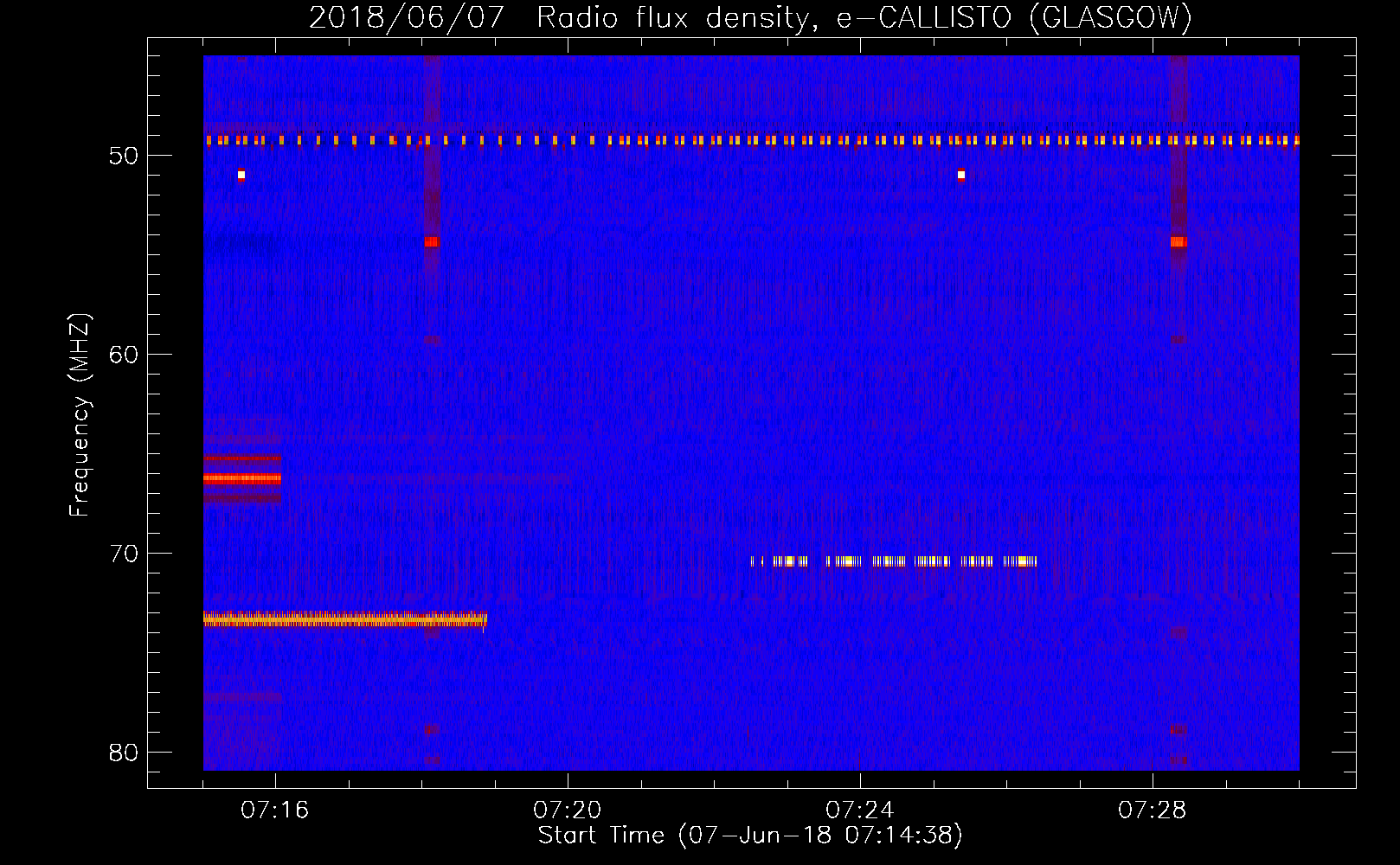This screenshot has height=865, width=1400.
Task: Click the orange emission band near 73.5 MHz
Action: 345,619
